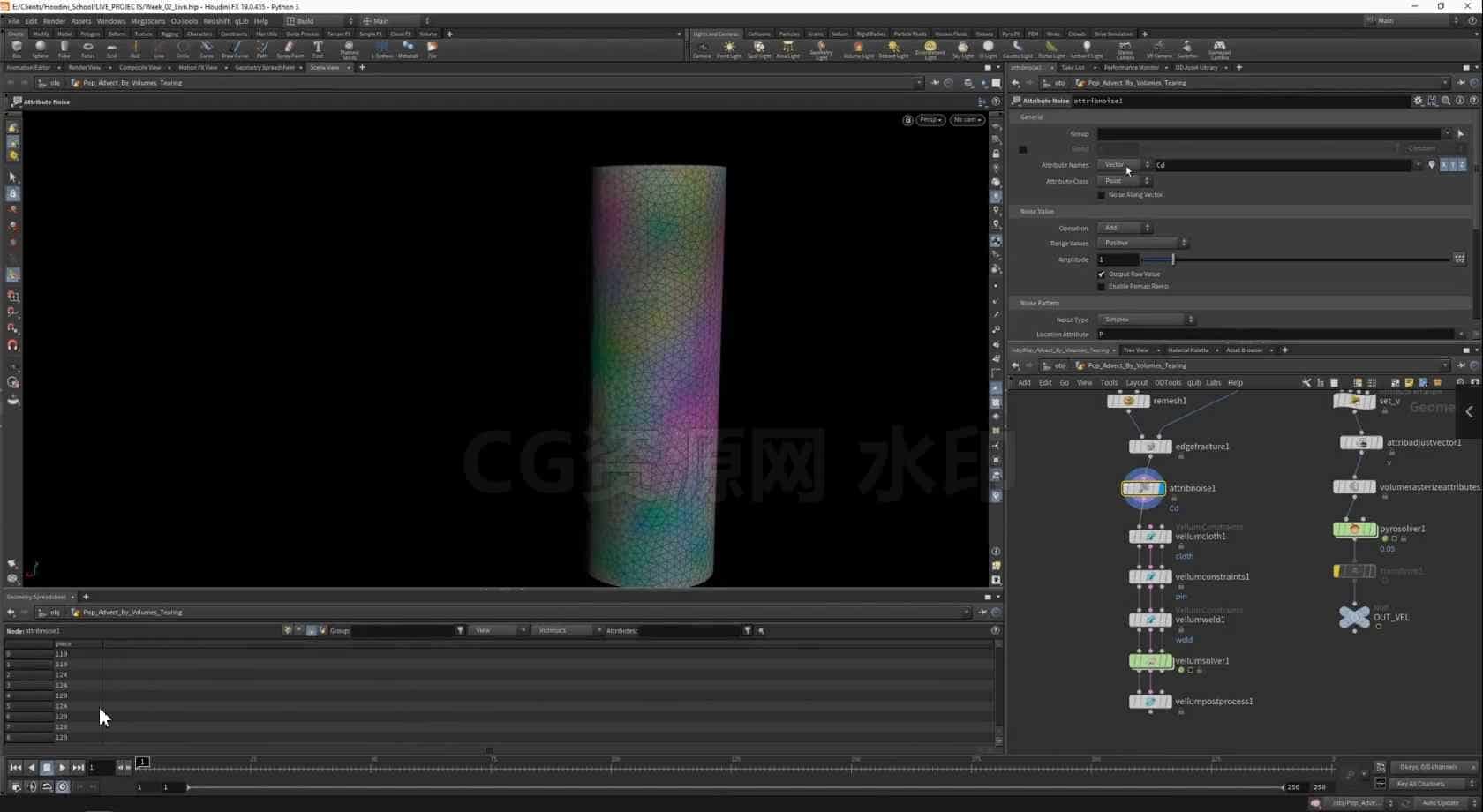1483x812 pixels.
Task: Open the Windows menu
Action: [110, 20]
